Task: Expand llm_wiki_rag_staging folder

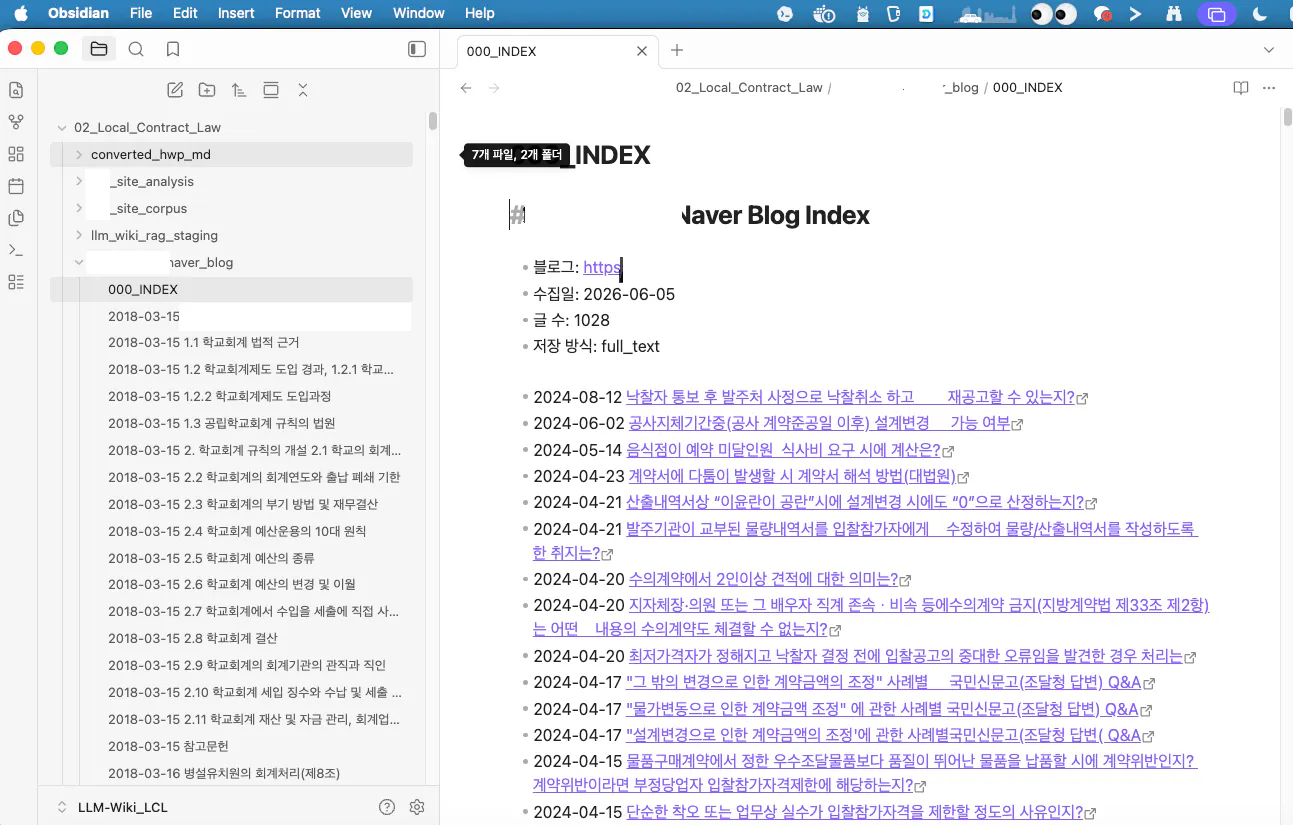Action: point(79,236)
